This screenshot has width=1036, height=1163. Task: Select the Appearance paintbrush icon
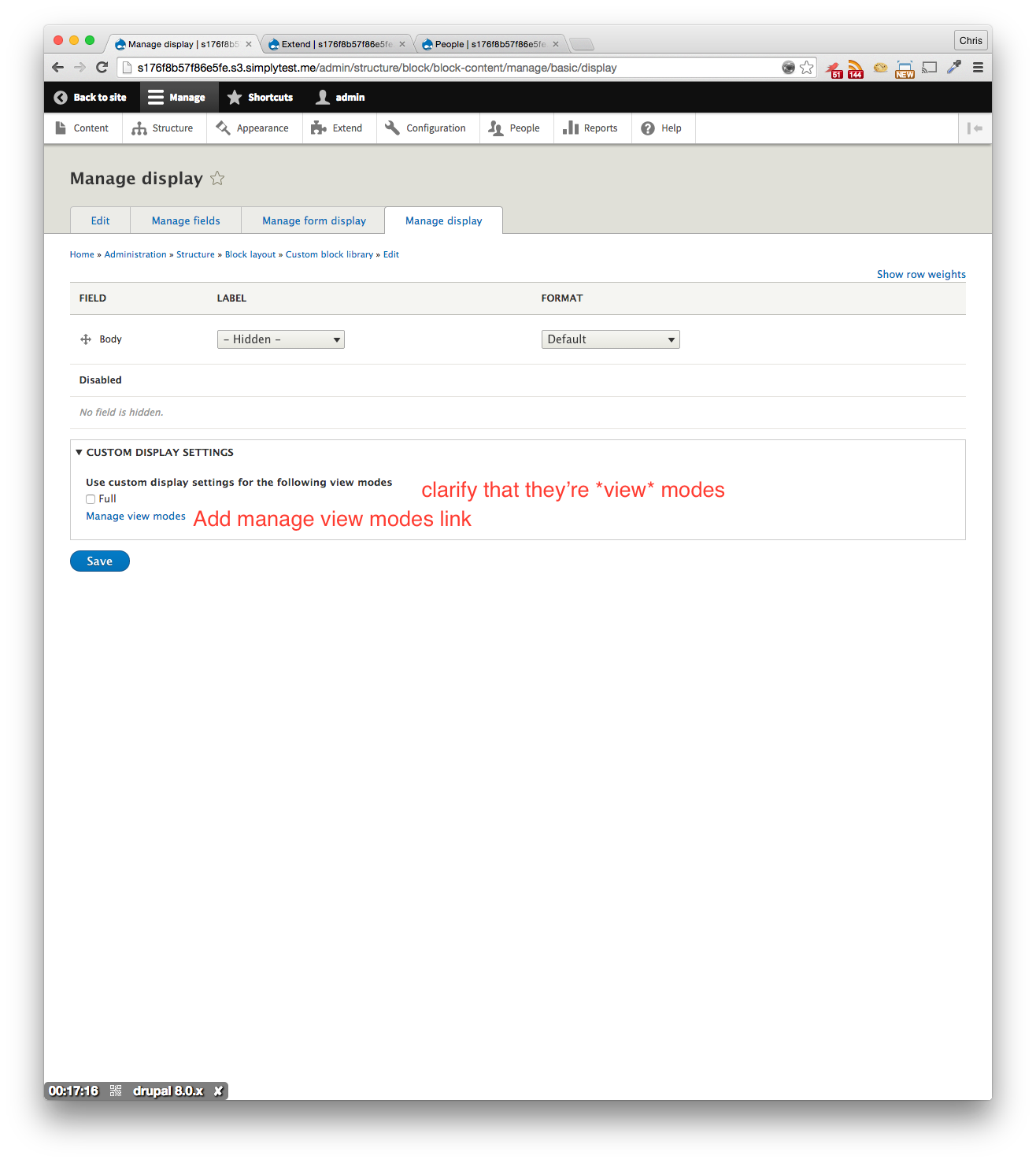pos(223,128)
